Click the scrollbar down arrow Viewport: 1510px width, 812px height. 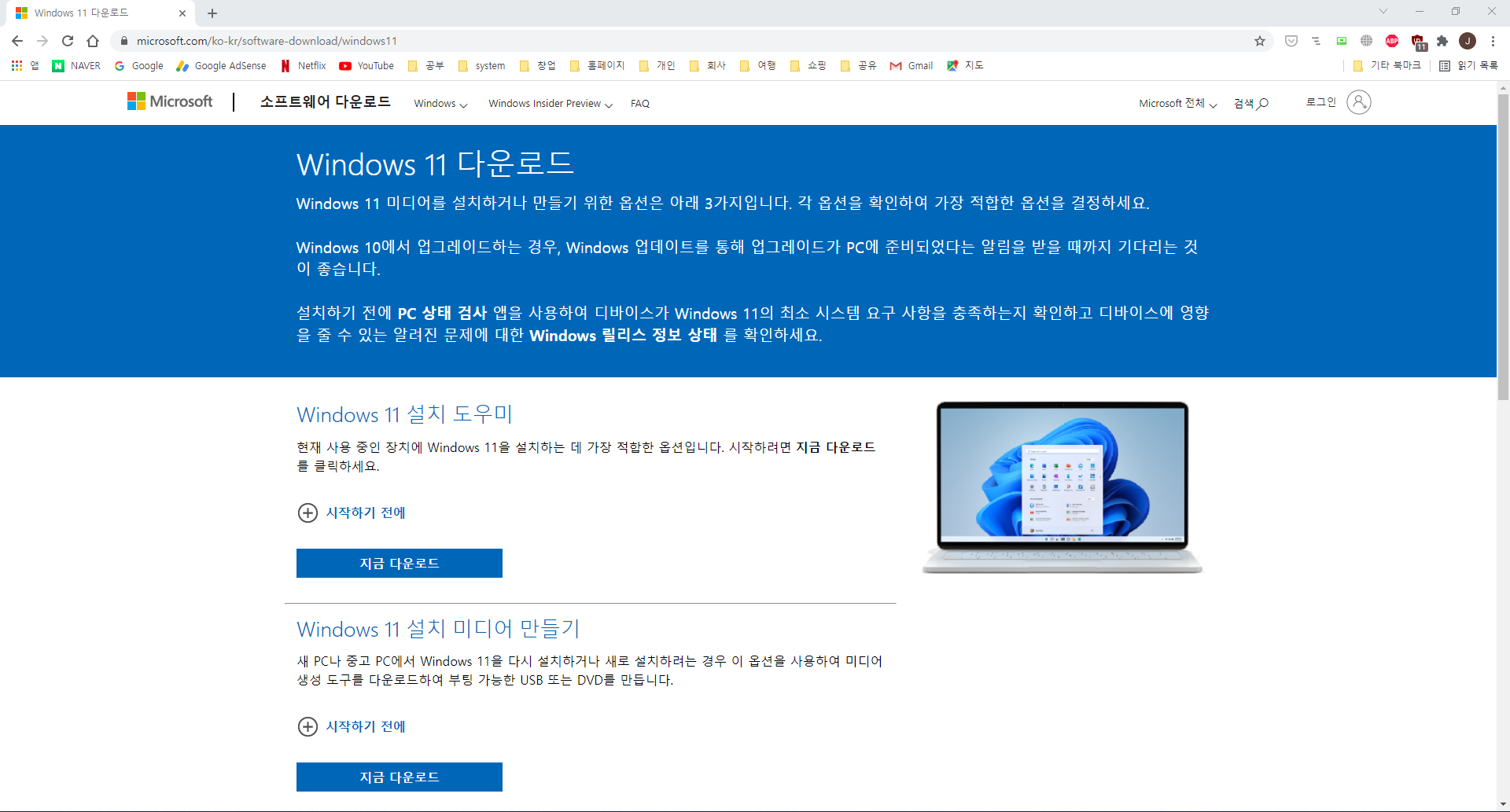(x=1503, y=804)
